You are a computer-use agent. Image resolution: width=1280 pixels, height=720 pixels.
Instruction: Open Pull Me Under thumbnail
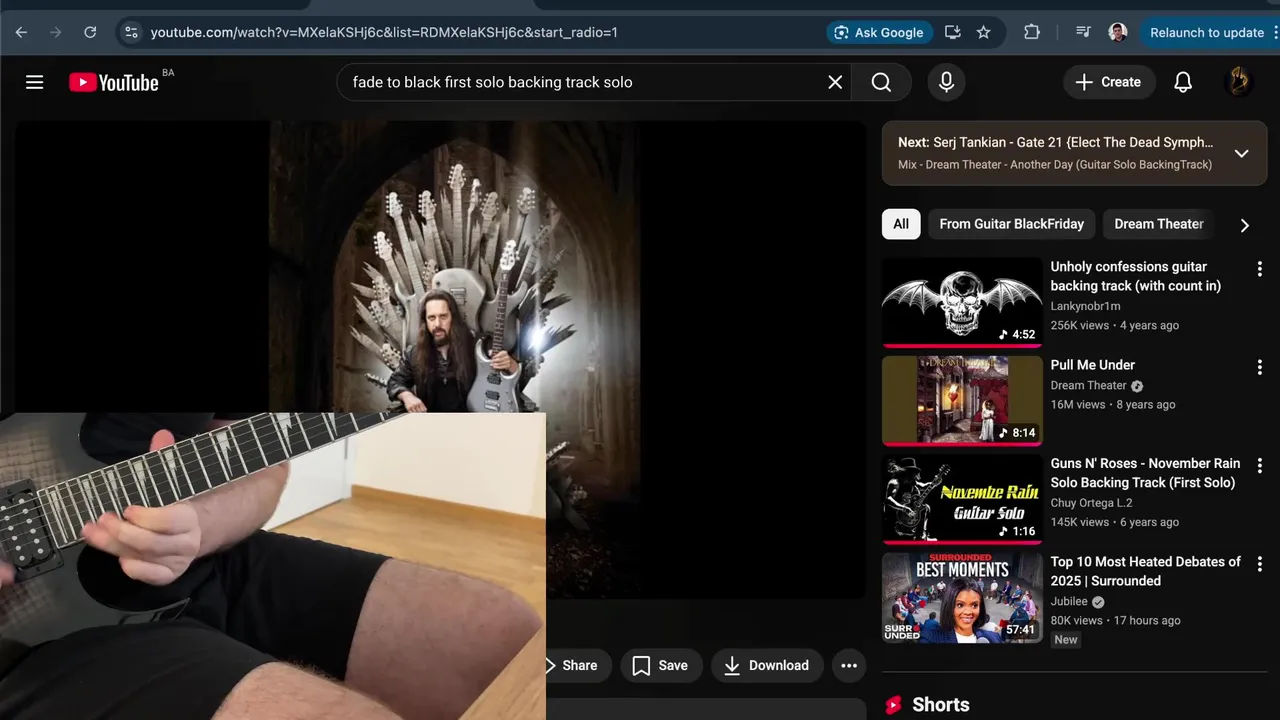[962, 400]
